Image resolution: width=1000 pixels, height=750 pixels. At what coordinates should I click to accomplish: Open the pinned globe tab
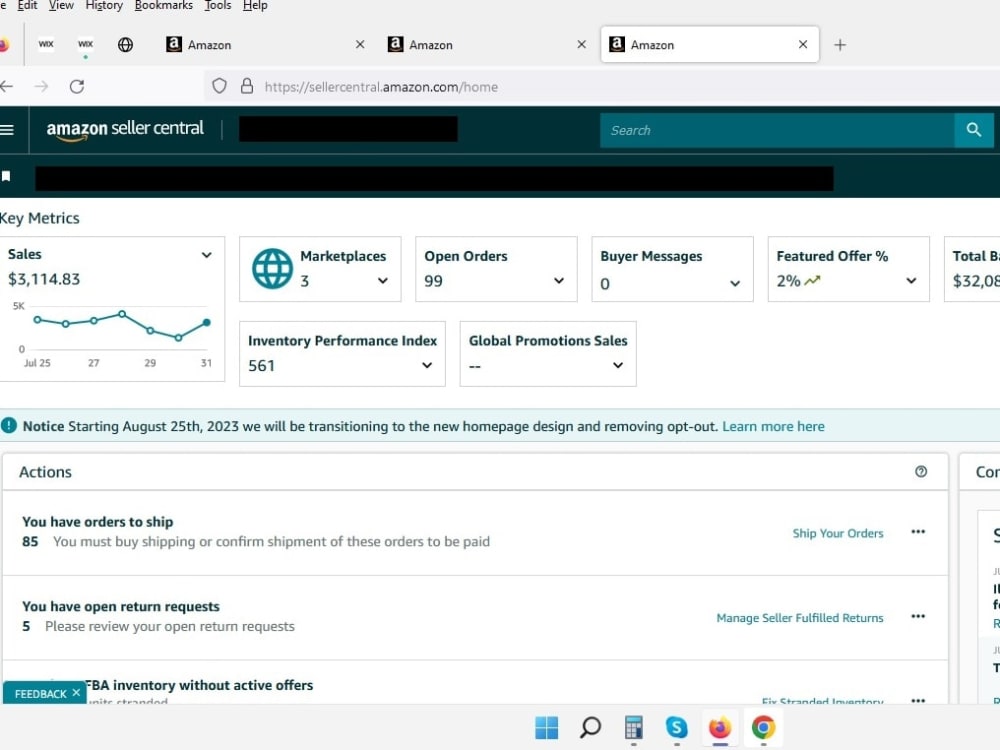126,45
